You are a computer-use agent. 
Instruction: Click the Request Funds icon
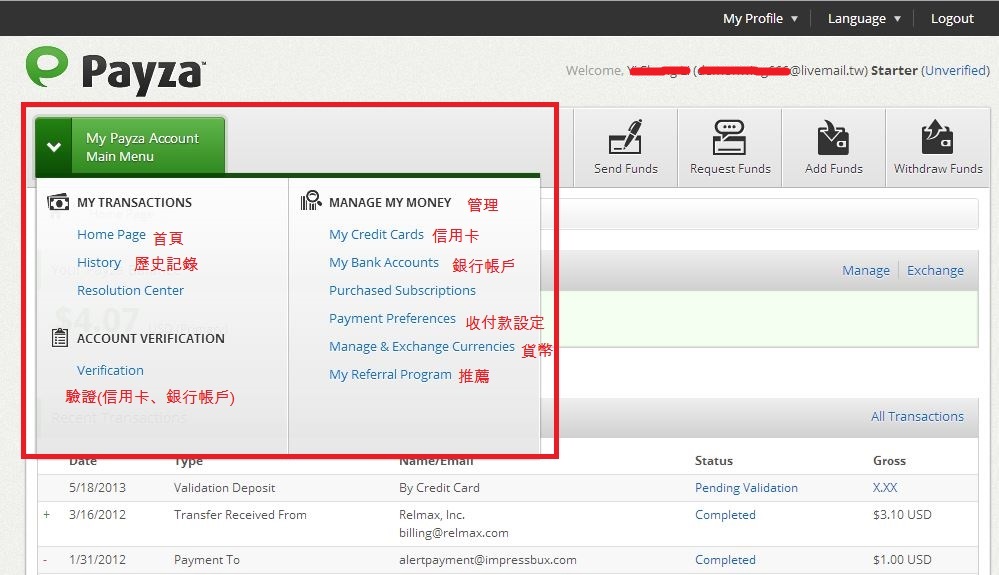729,137
